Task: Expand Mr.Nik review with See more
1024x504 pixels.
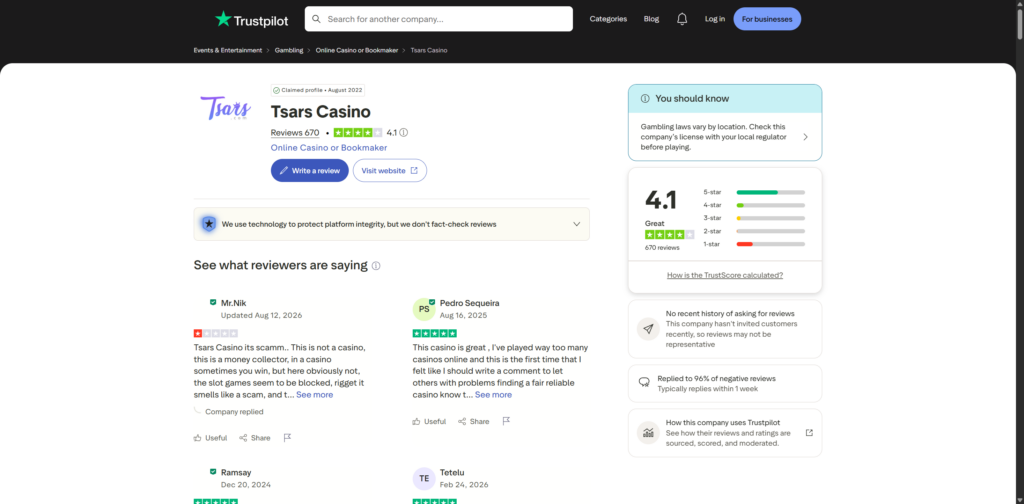Action: pos(315,395)
